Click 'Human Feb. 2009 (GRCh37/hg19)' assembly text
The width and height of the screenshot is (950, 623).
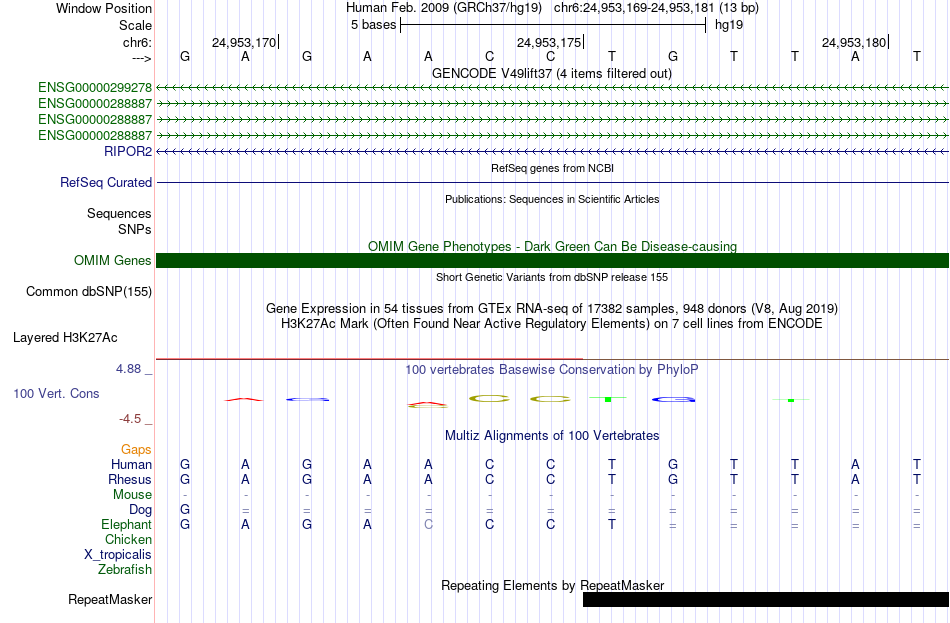tap(443, 8)
